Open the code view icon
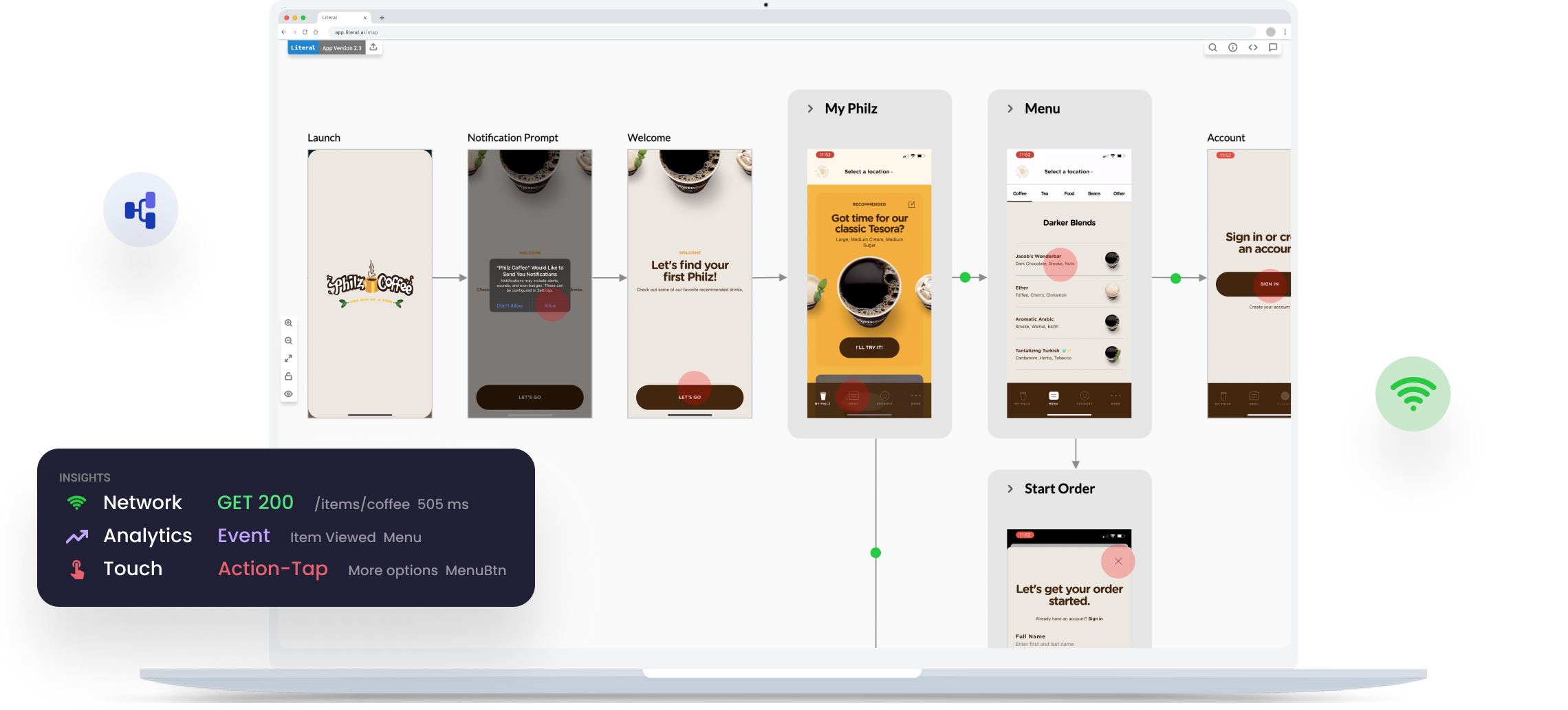This screenshot has width=1568, height=710. click(1253, 47)
